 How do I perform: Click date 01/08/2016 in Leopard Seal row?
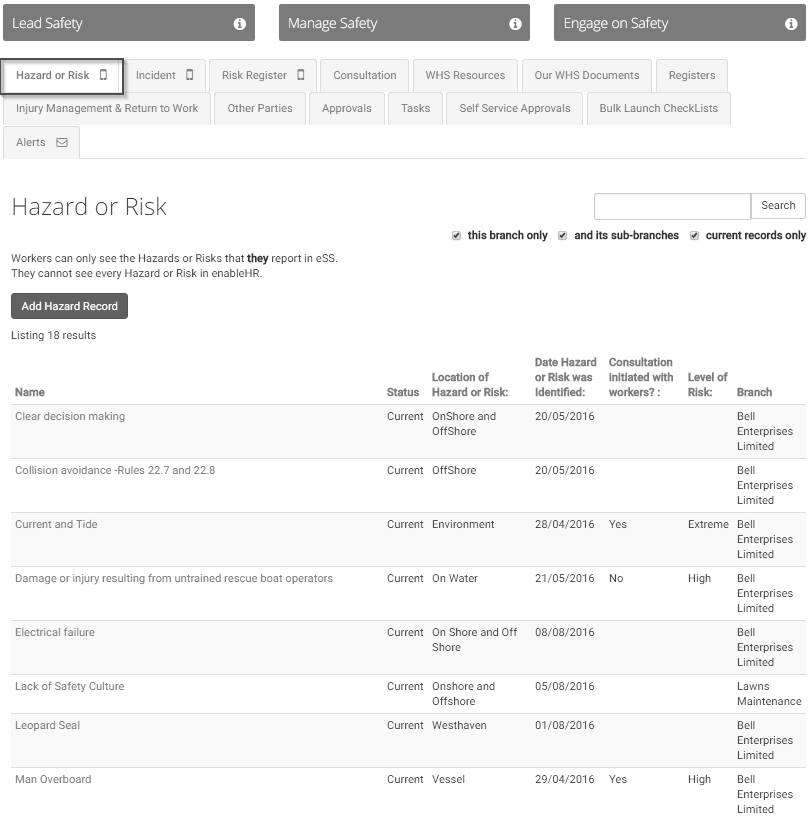tap(564, 725)
